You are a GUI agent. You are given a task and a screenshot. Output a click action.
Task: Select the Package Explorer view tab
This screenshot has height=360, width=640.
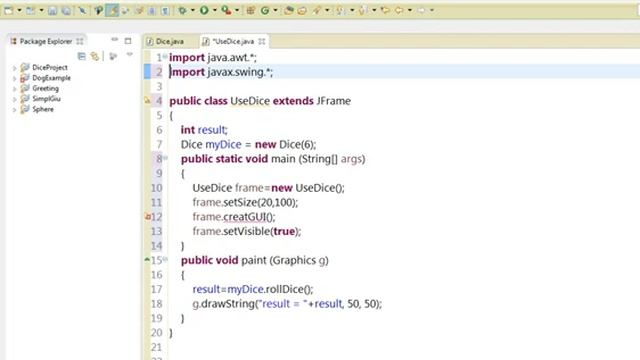click(46, 41)
